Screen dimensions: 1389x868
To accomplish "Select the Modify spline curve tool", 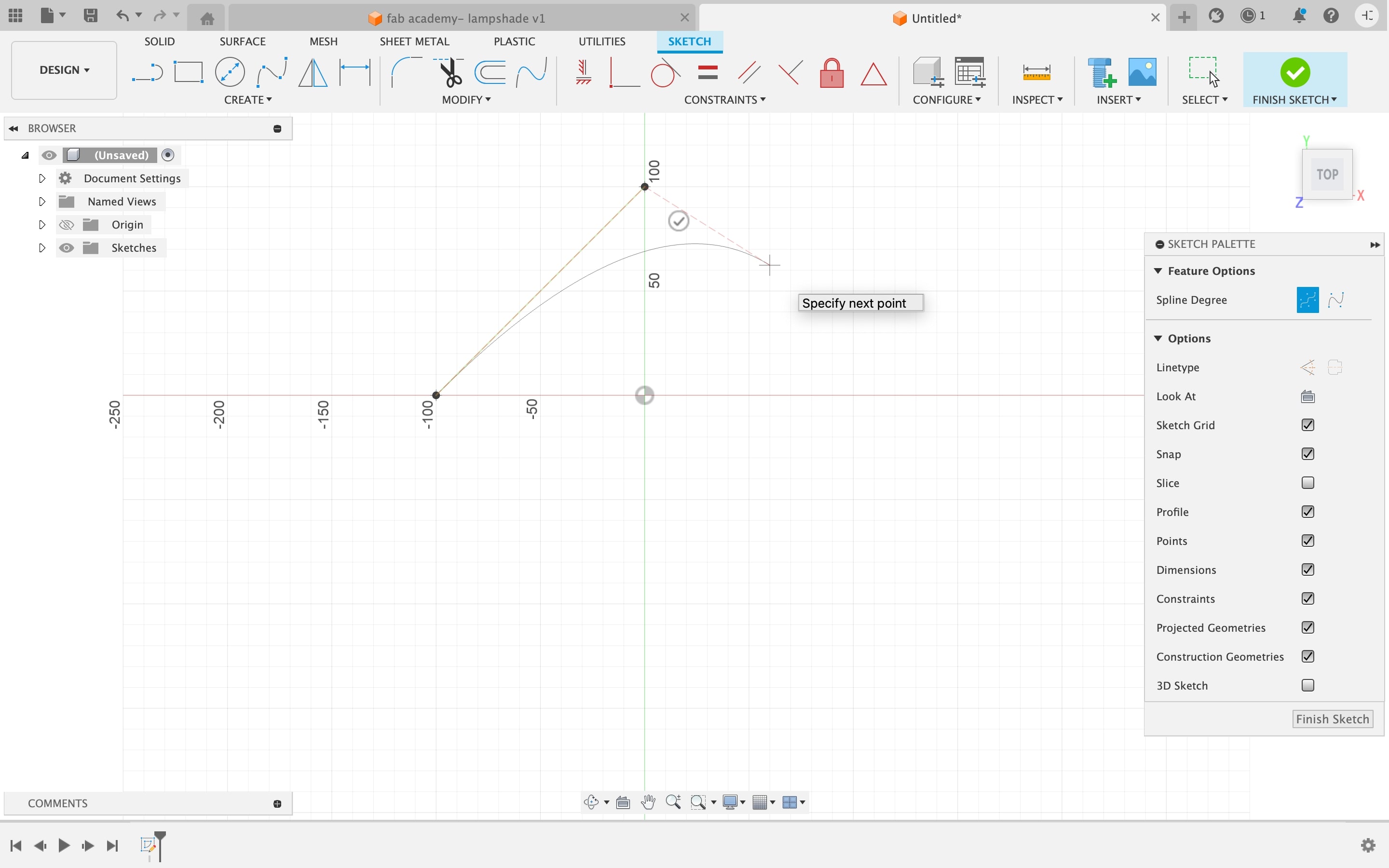I will click(531, 72).
